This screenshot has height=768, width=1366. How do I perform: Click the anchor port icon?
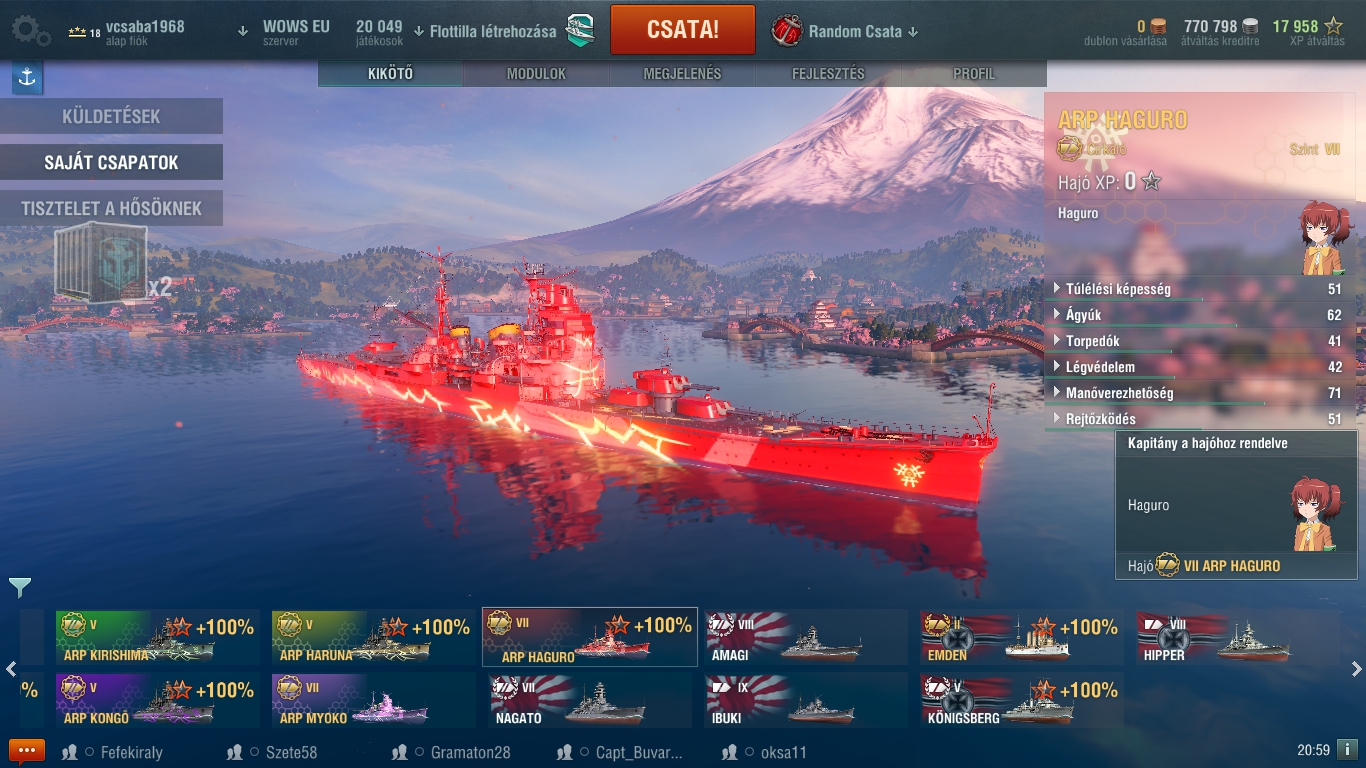pyautogui.click(x=27, y=78)
